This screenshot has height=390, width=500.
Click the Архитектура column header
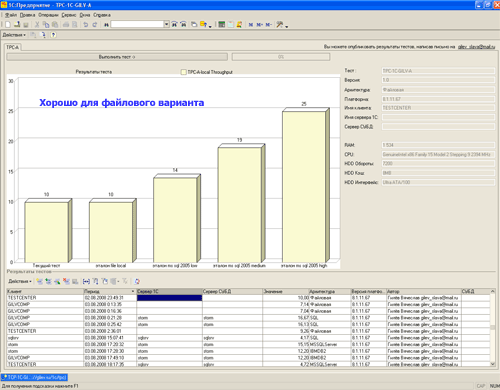tap(329, 291)
